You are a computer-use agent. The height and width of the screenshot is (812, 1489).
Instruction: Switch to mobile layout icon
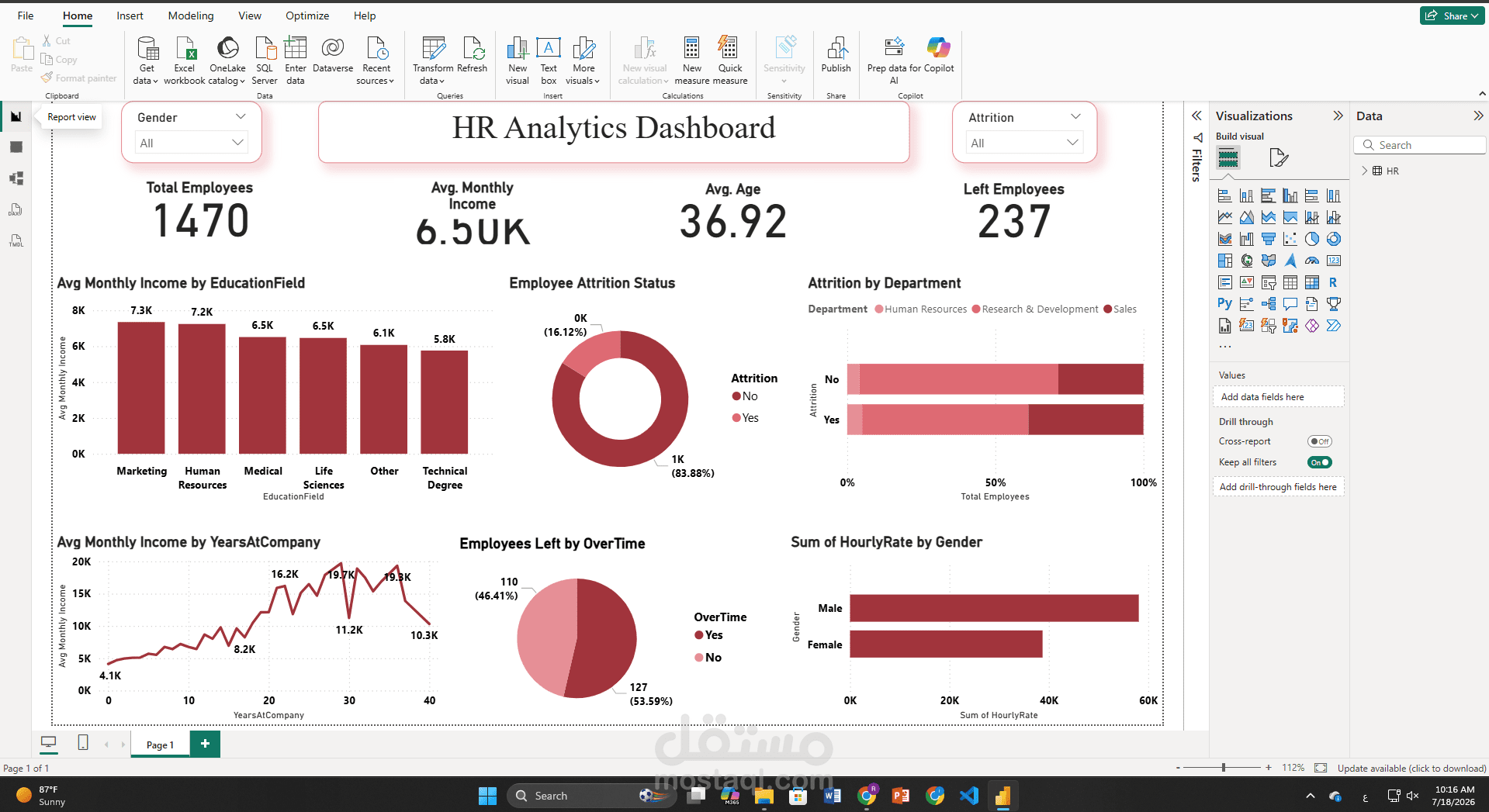[83, 743]
